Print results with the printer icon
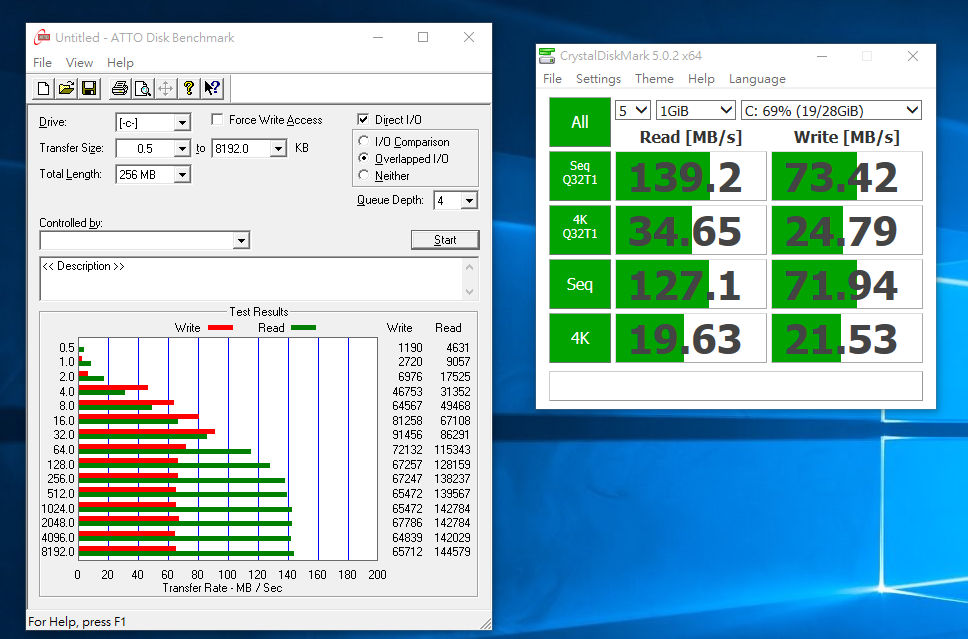968x639 pixels. [120, 89]
